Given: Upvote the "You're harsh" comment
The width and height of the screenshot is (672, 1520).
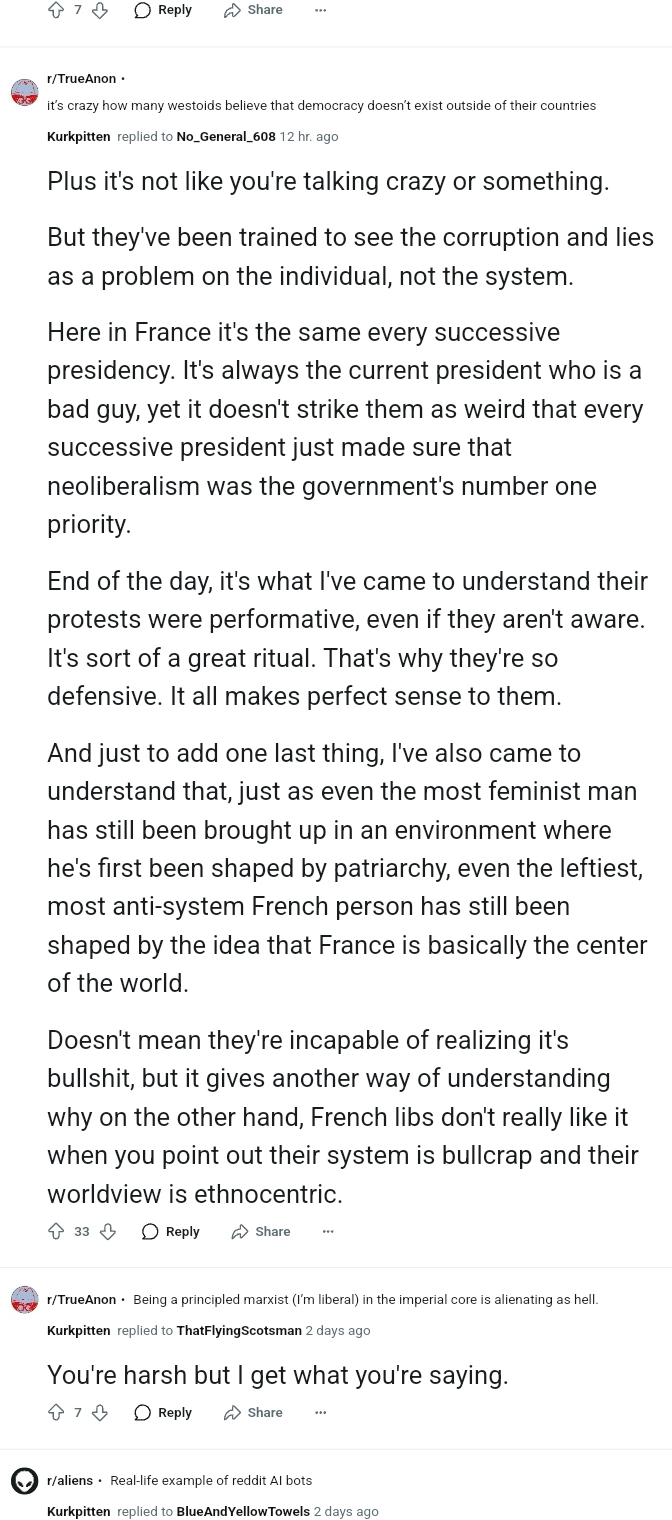Looking at the screenshot, I should click(x=56, y=1412).
